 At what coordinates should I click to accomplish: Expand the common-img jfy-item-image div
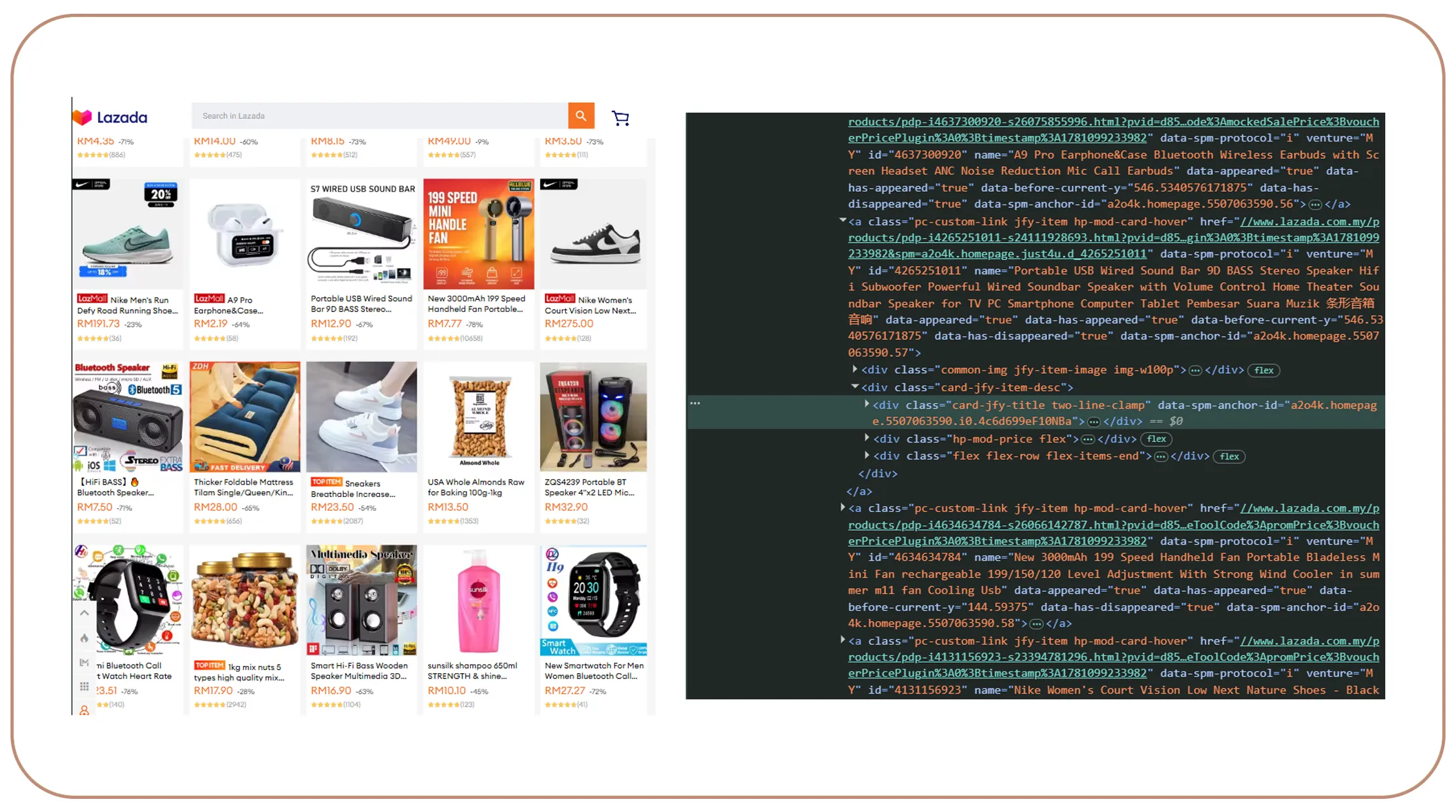[x=855, y=369]
